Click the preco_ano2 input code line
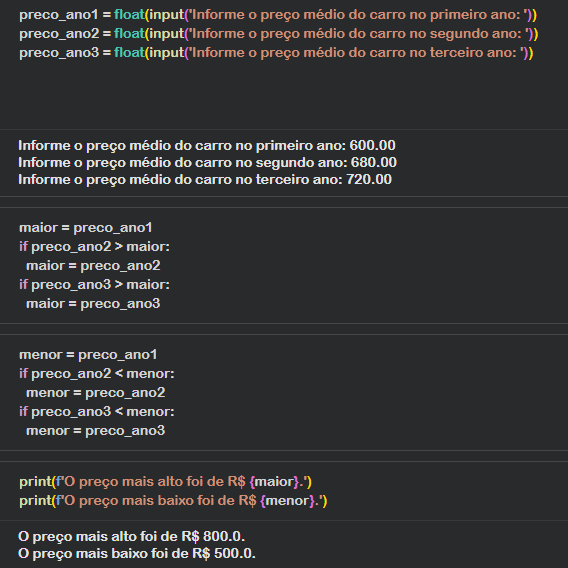The width and height of the screenshot is (568, 568). click(279, 34)
